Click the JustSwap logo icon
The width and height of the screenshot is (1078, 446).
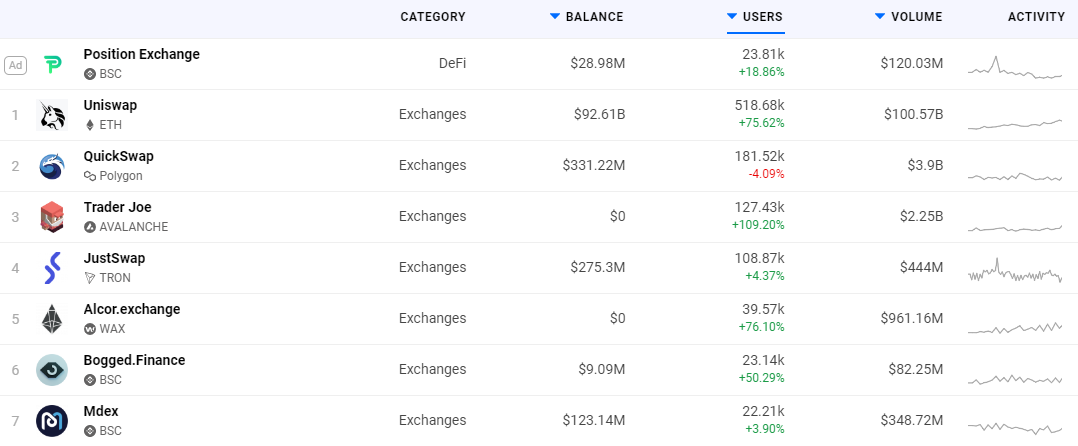[x=52, y=268]
